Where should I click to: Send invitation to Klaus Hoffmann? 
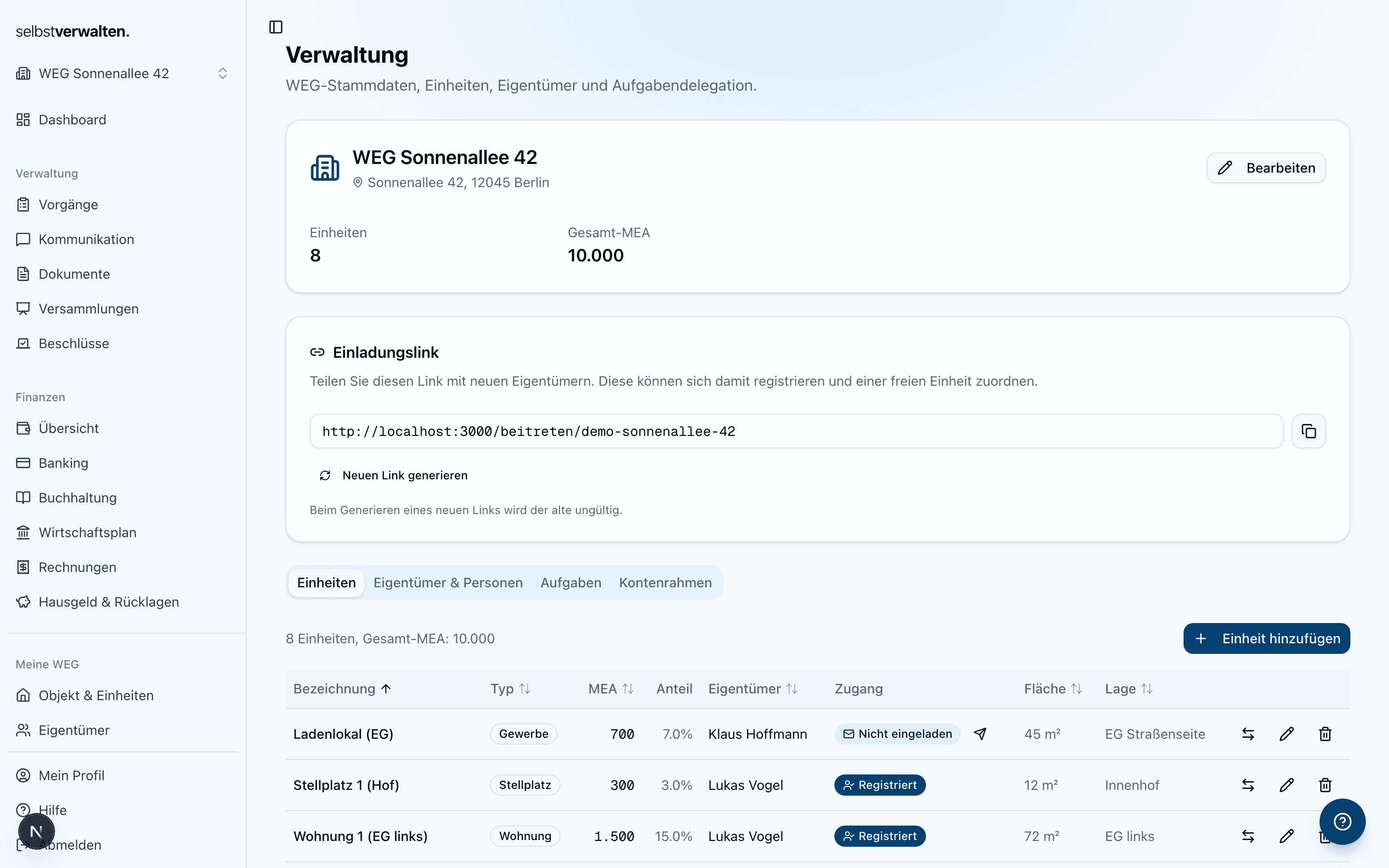tap(980, 733)
